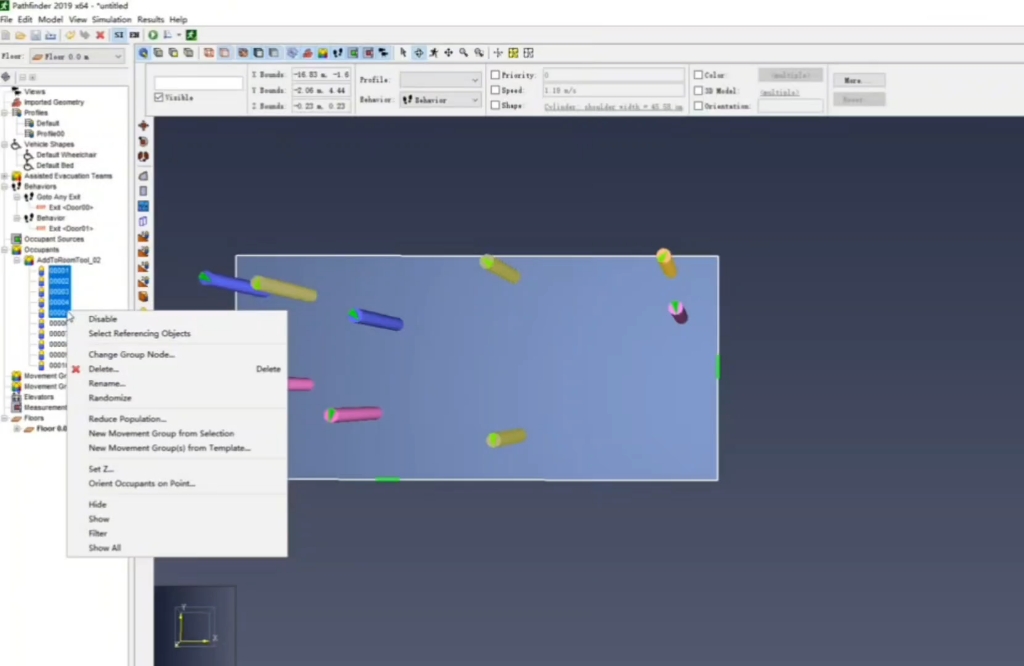This screenshot has width=1024, height=666.
Task: Select the first stairs drawing tool
Action: pyautogui.click(x=143, y=236)
